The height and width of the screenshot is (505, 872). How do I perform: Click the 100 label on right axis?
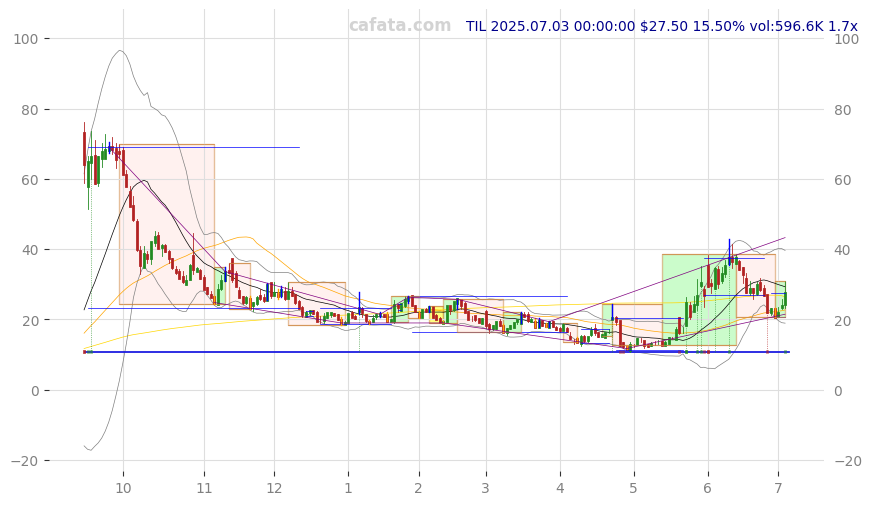pos(847,39)
